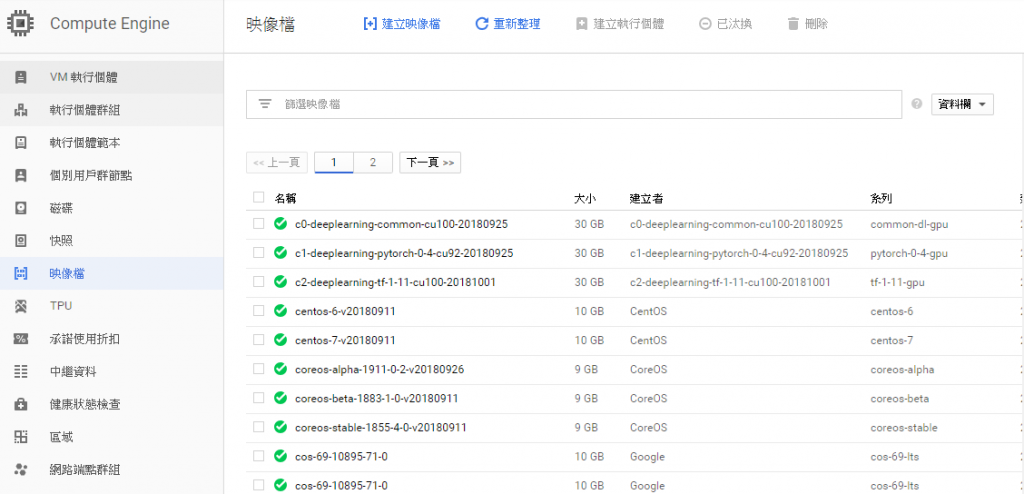This screenshot has height=494, width=1024.
Task: Open image centos-7-v20180911 name link
Action: coord(345,340)
